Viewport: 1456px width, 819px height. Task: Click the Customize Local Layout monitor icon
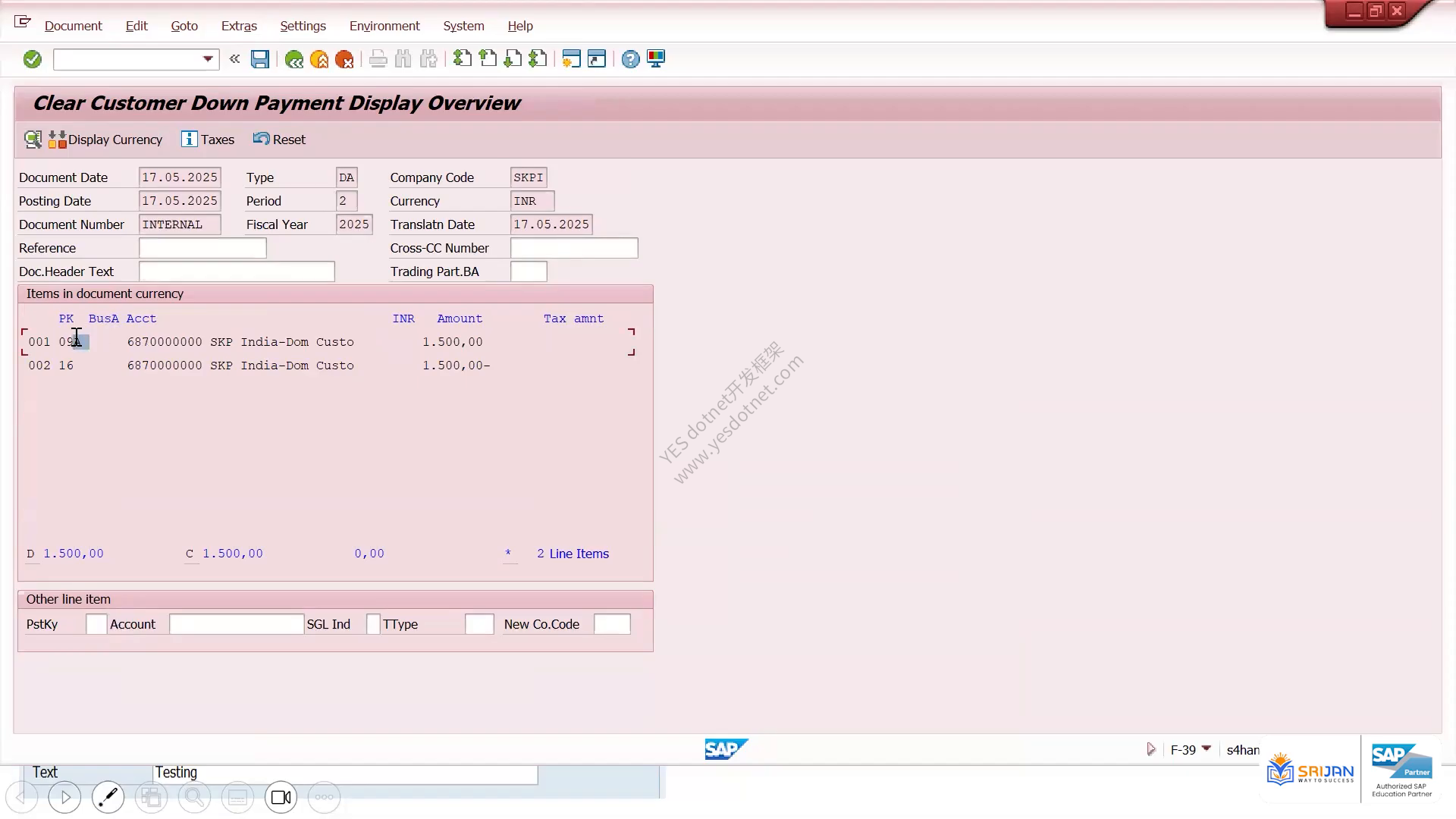[x=656, y=59]
